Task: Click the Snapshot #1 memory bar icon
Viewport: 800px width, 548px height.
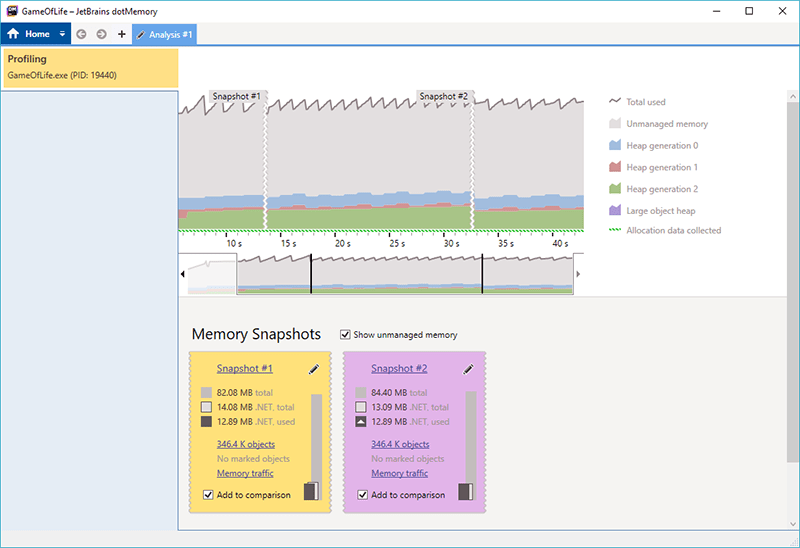Action: click(311, 491)
